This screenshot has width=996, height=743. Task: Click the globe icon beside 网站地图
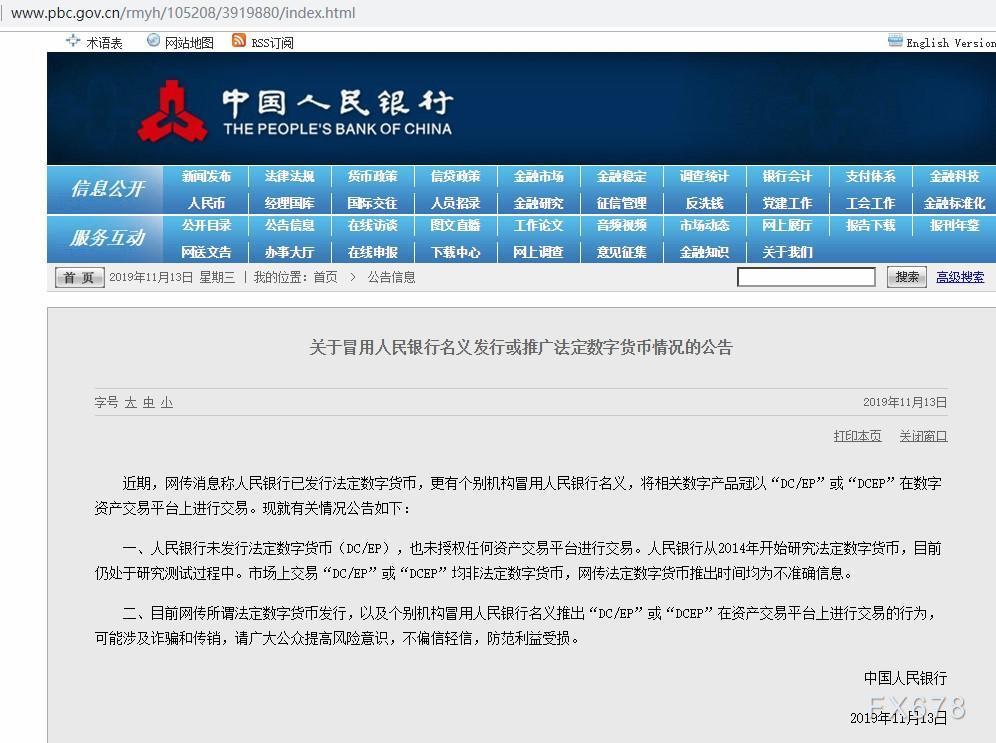pyautogui.click(x=153, y=41)
